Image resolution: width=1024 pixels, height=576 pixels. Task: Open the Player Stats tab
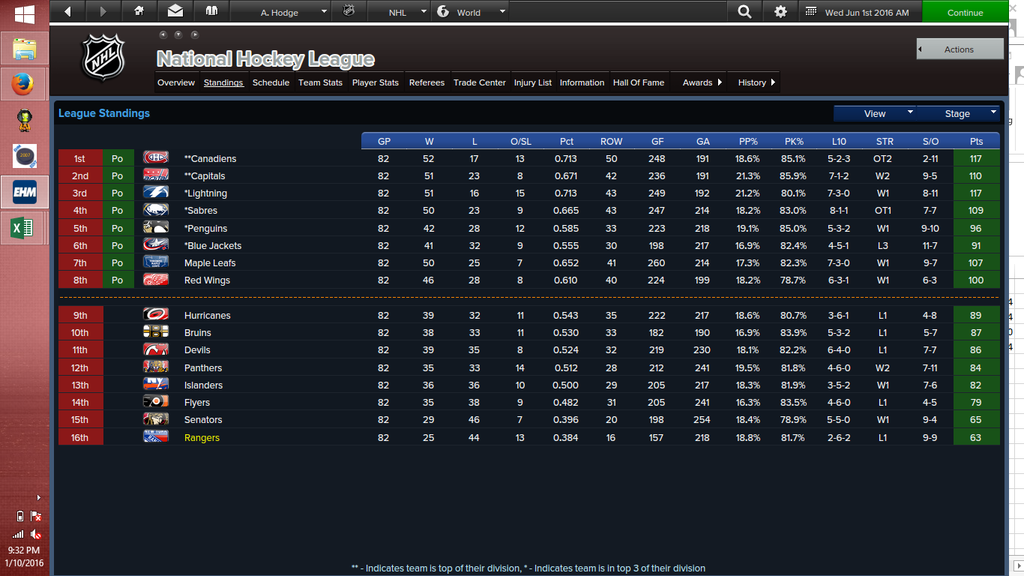375,82
